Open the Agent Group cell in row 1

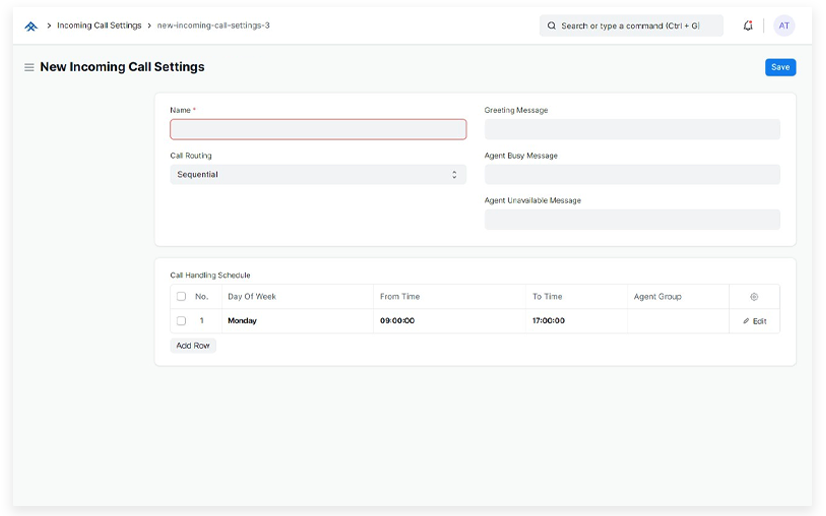pos(677,321)
